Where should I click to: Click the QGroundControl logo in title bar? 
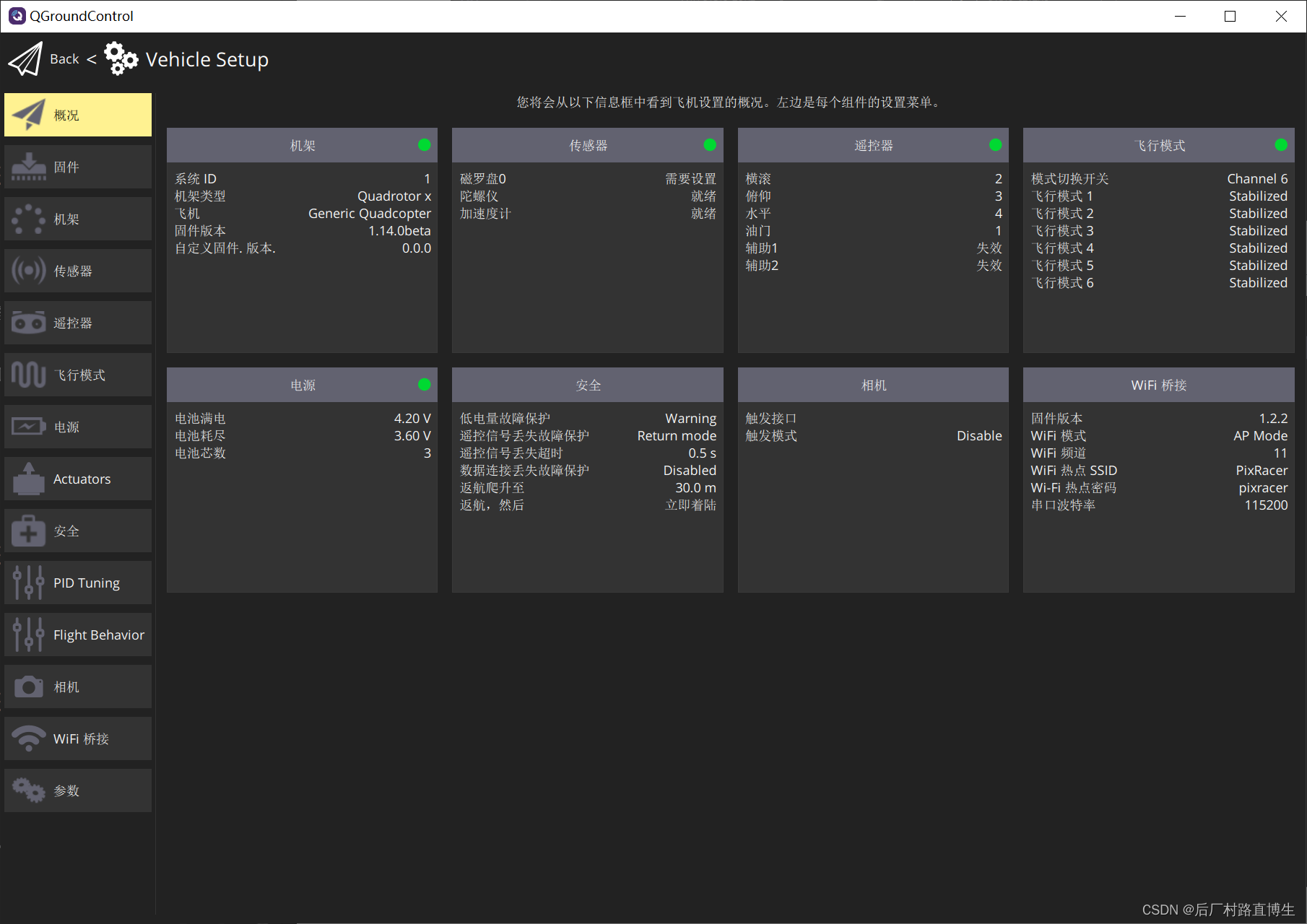[x=17, y=16]
